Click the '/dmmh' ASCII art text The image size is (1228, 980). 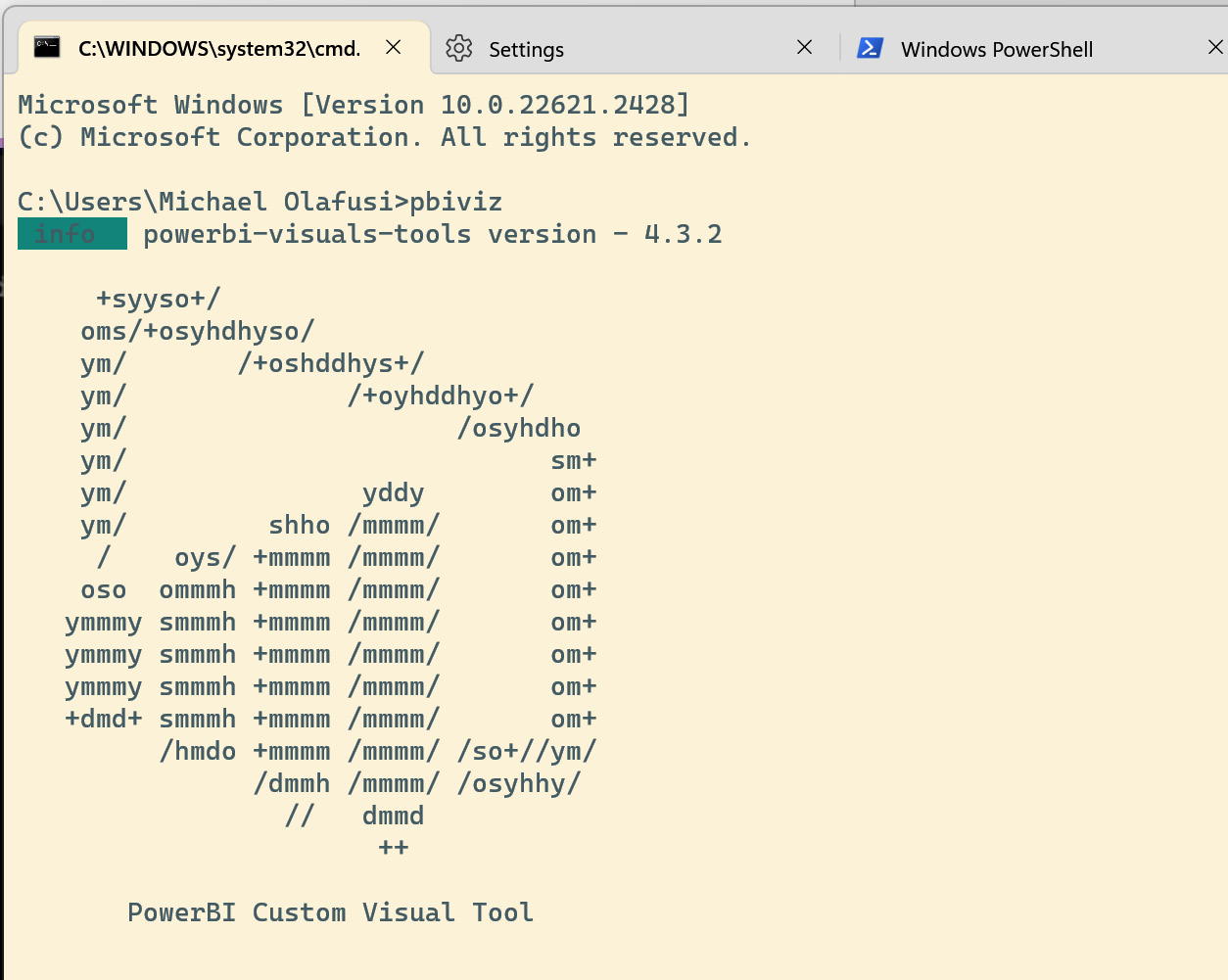(292, 783)
